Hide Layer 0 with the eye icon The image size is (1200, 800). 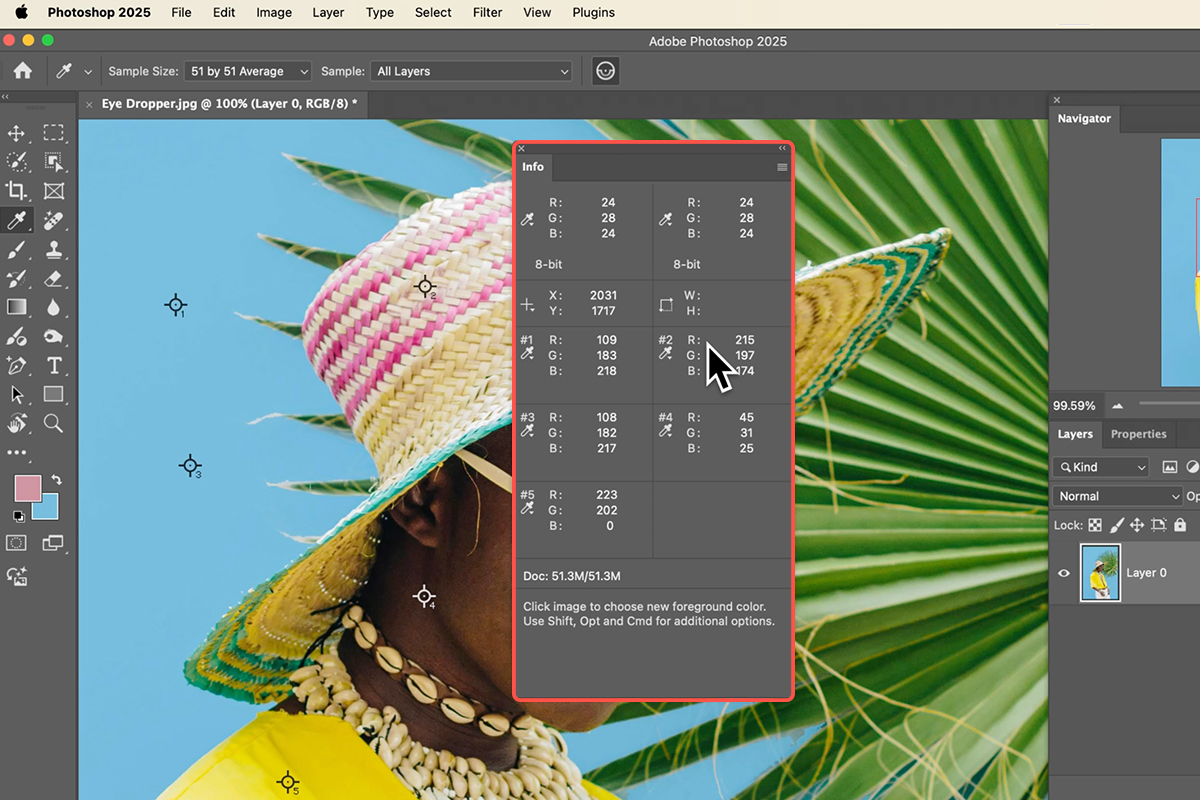tap(1064, 573)
